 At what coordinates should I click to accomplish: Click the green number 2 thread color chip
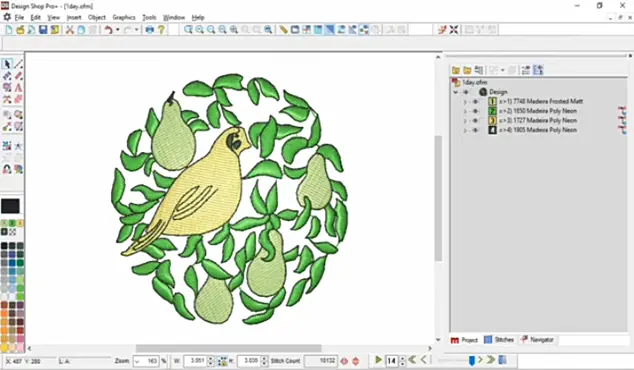(12, 223)
